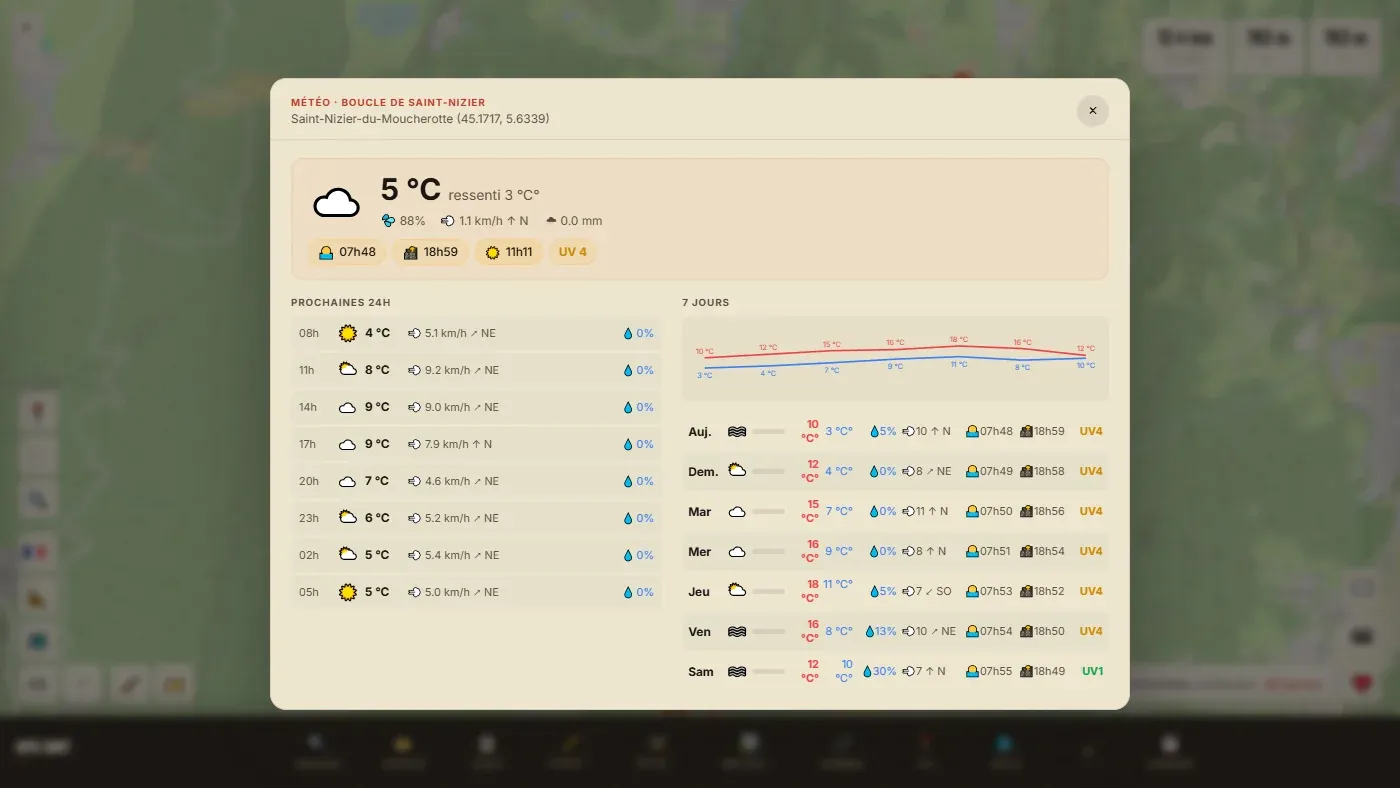Select the Auj. daily forecast row
The width and height of the screenshot is (1400, 788).
[x=895, y=432]
